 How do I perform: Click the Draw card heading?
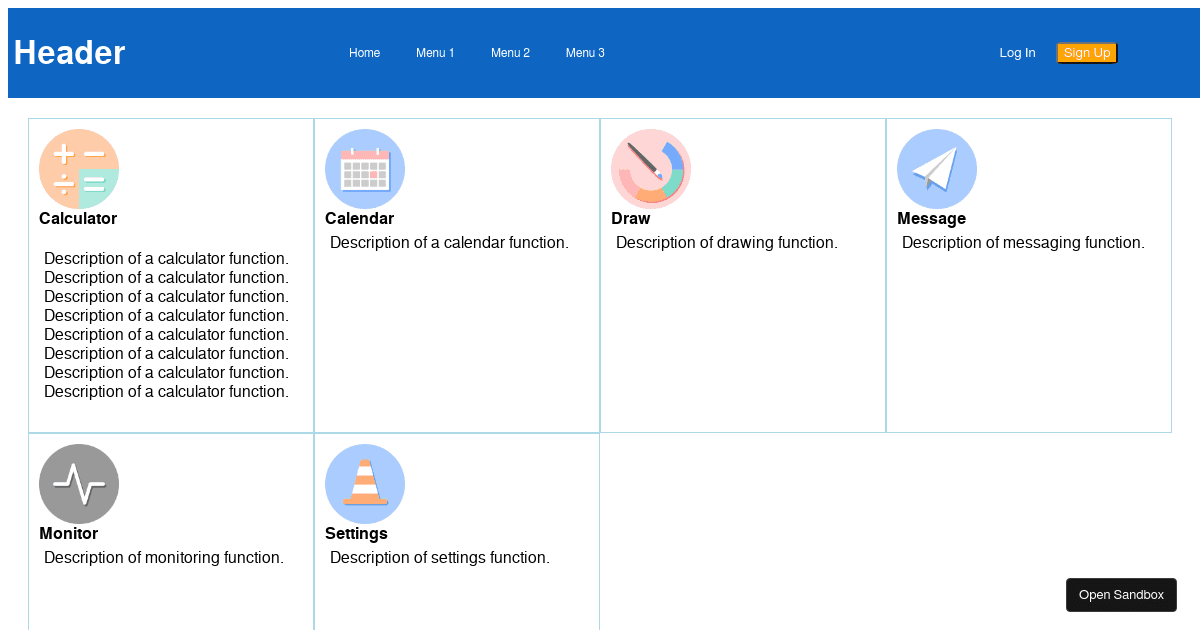[x=630, y=219]
